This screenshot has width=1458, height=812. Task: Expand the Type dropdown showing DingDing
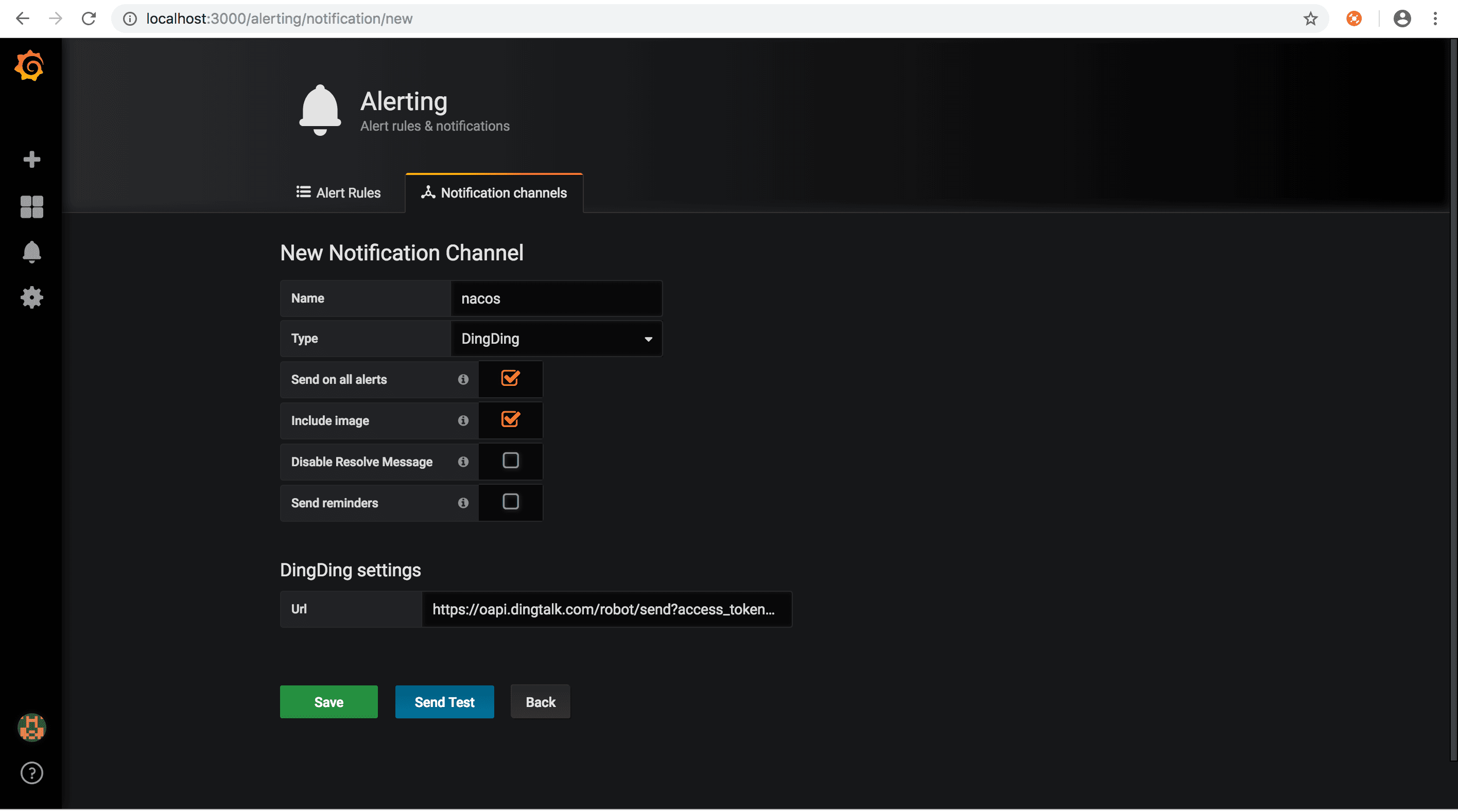click(x=556, y=339)
